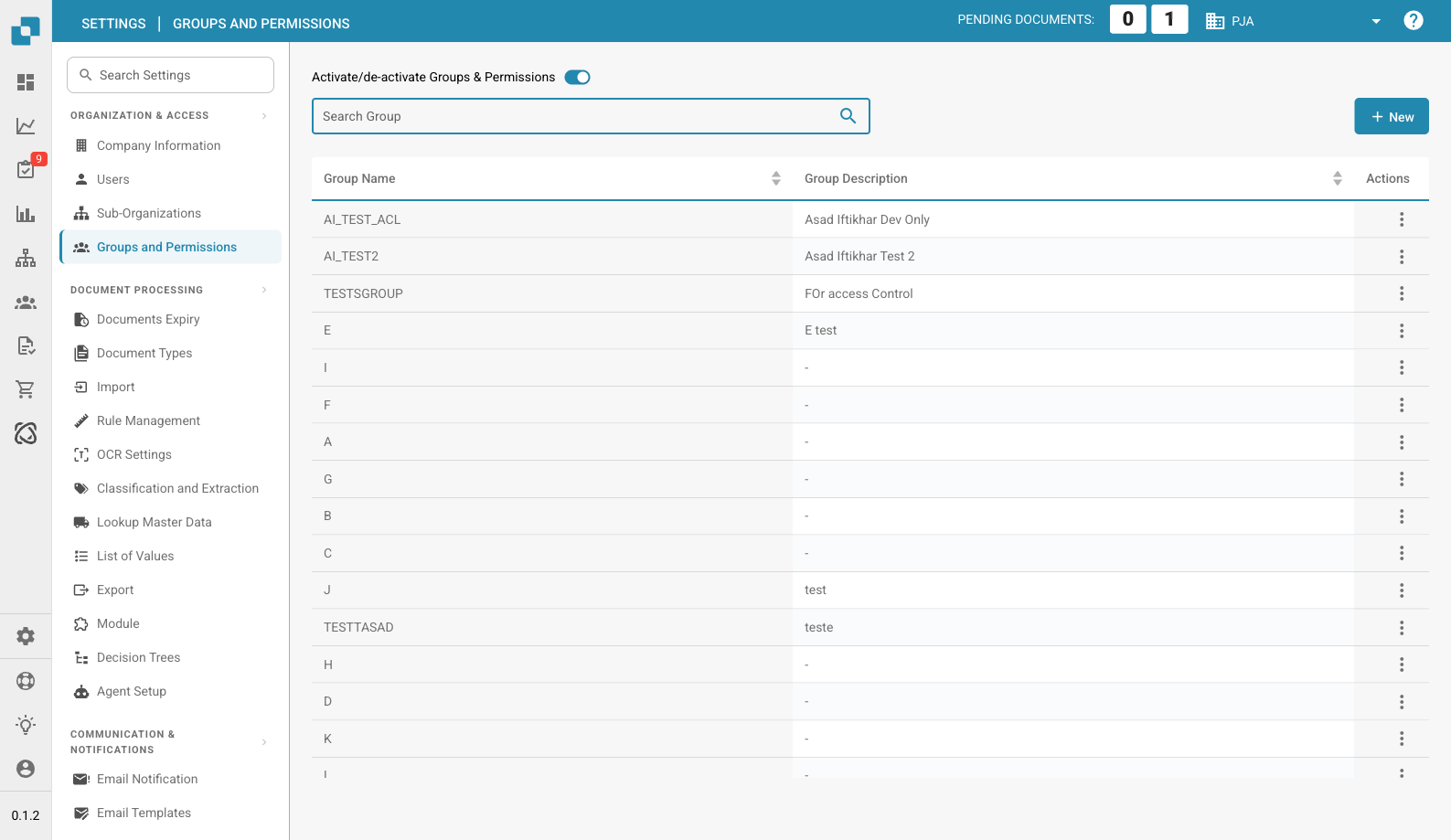
Task: Collapse the Organization & Access section
Action: coord(264,115)
